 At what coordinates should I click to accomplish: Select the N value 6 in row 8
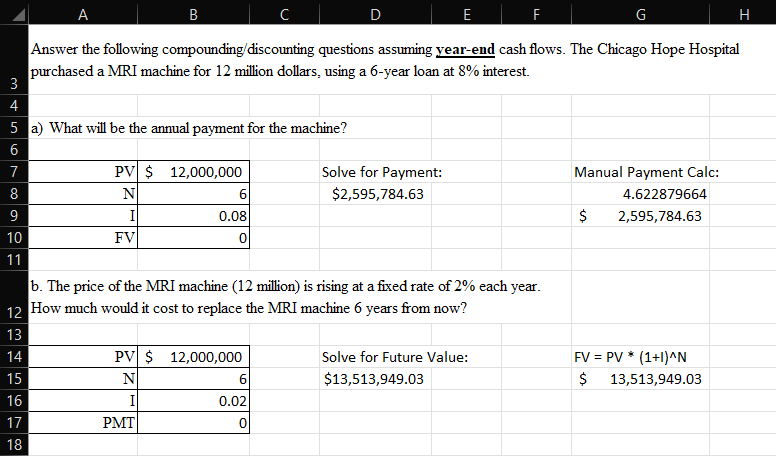click(x=194, y=194)
